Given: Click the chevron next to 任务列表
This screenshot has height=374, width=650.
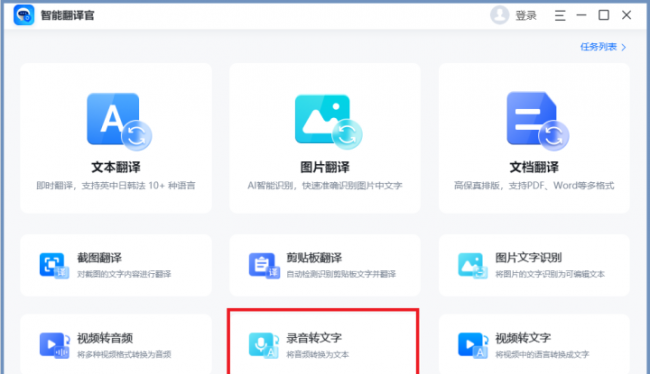Looking at the screenshot, I should pyautogui.click(x=624, y=47).
